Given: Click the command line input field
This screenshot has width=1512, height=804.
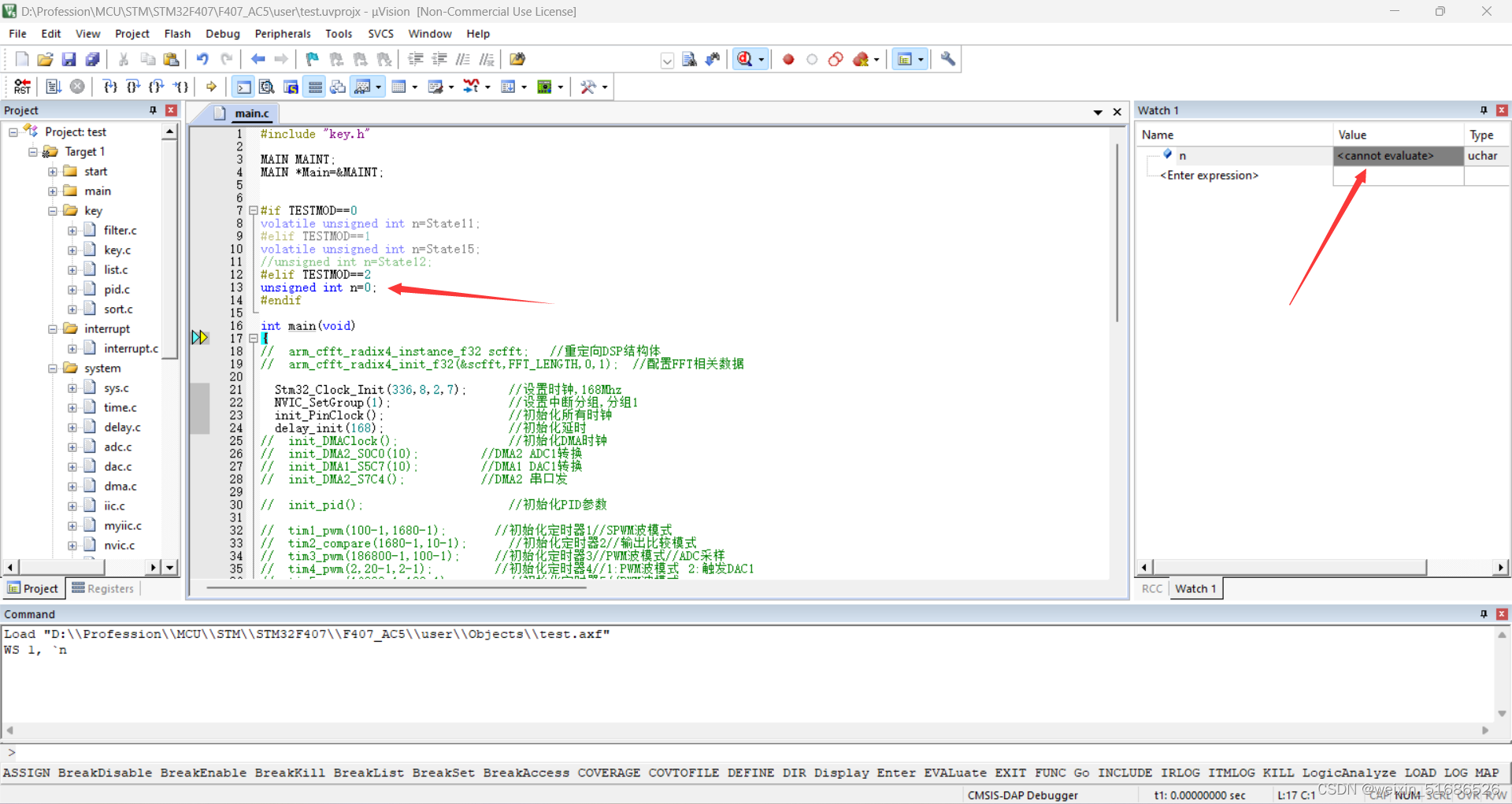Looking at the screenshot, I should [x=756, y=752].
